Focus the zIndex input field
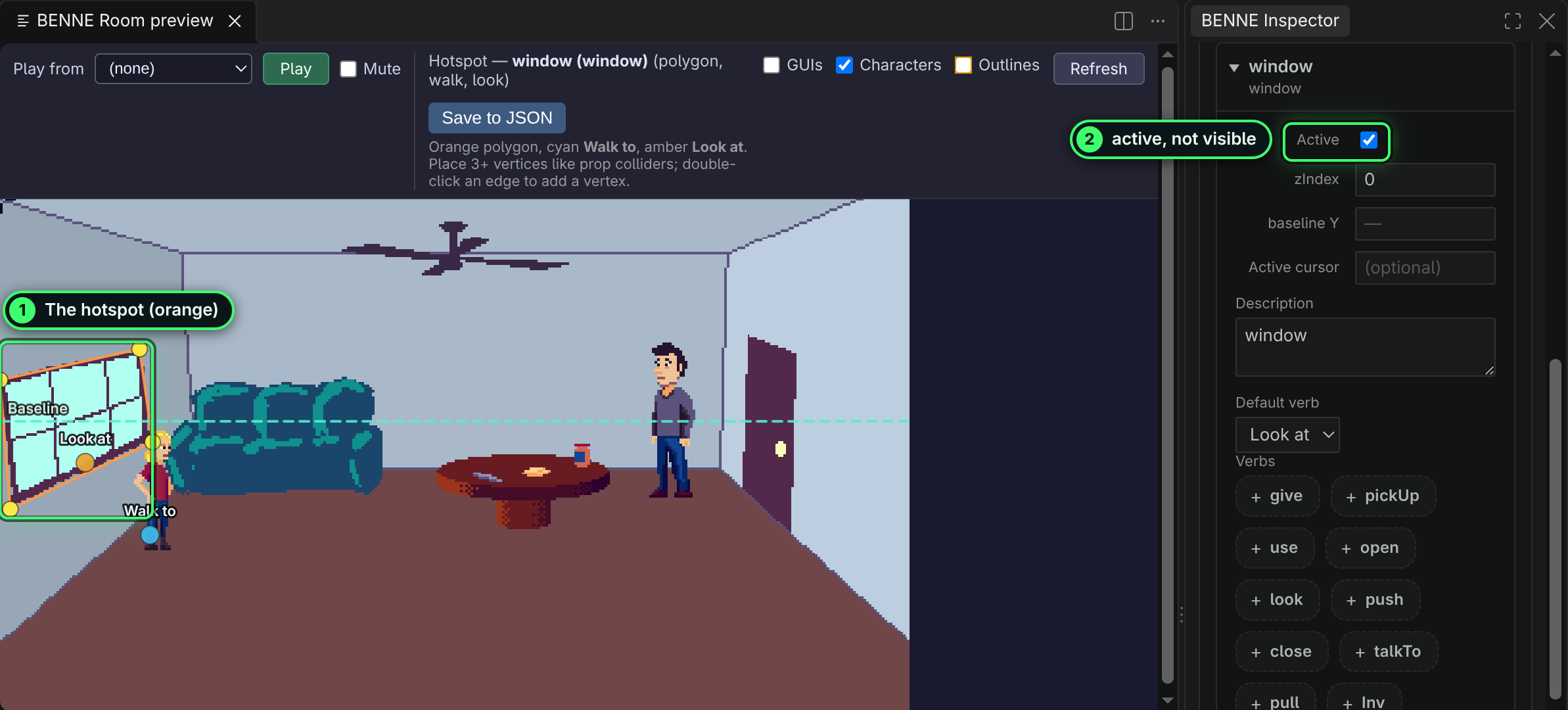Viewport: 1568px width, 710px height. coord(1425,179)
